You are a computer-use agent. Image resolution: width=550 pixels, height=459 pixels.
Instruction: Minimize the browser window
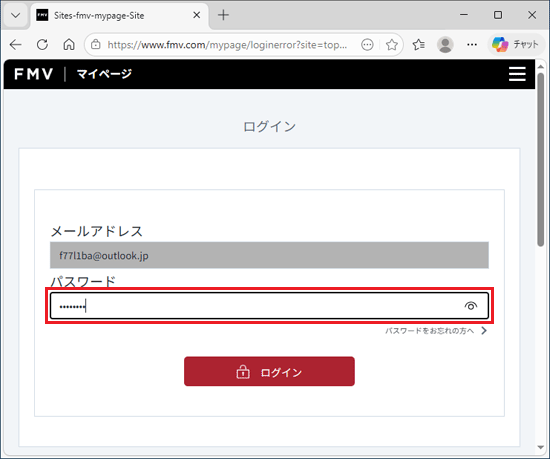click(464, 15)
